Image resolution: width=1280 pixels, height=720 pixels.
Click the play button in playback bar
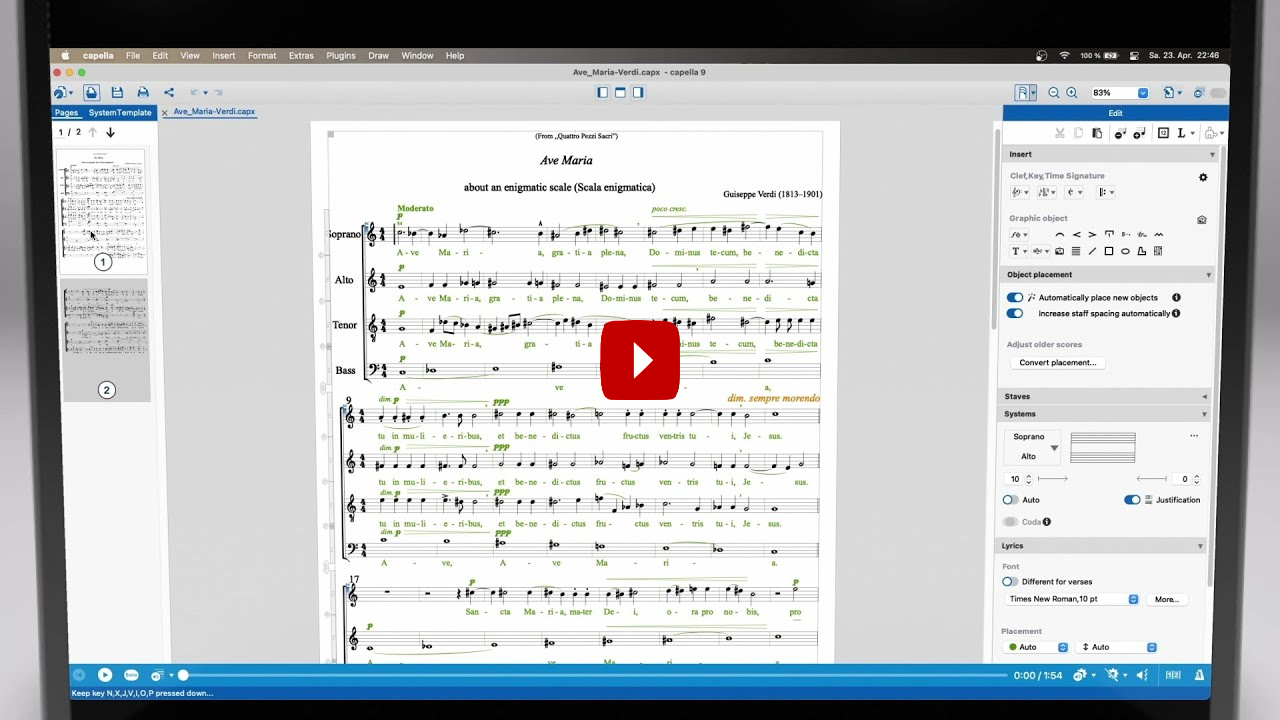105,675
